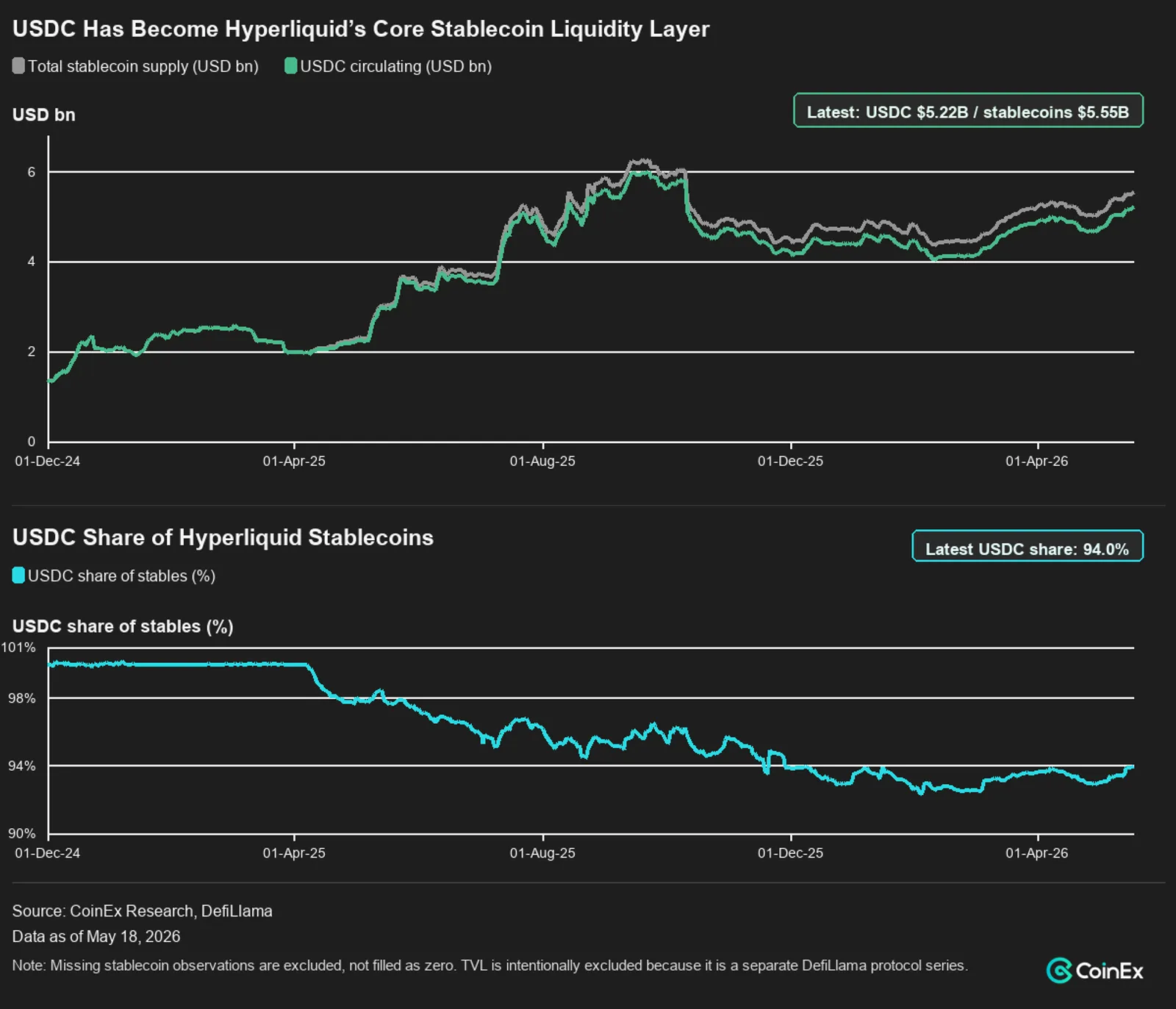Click the 'Latest: USDC $5.22B / stablecoins $5.55B' box
This screenshot has width=1176, height=1009.
tap(968, 111)
